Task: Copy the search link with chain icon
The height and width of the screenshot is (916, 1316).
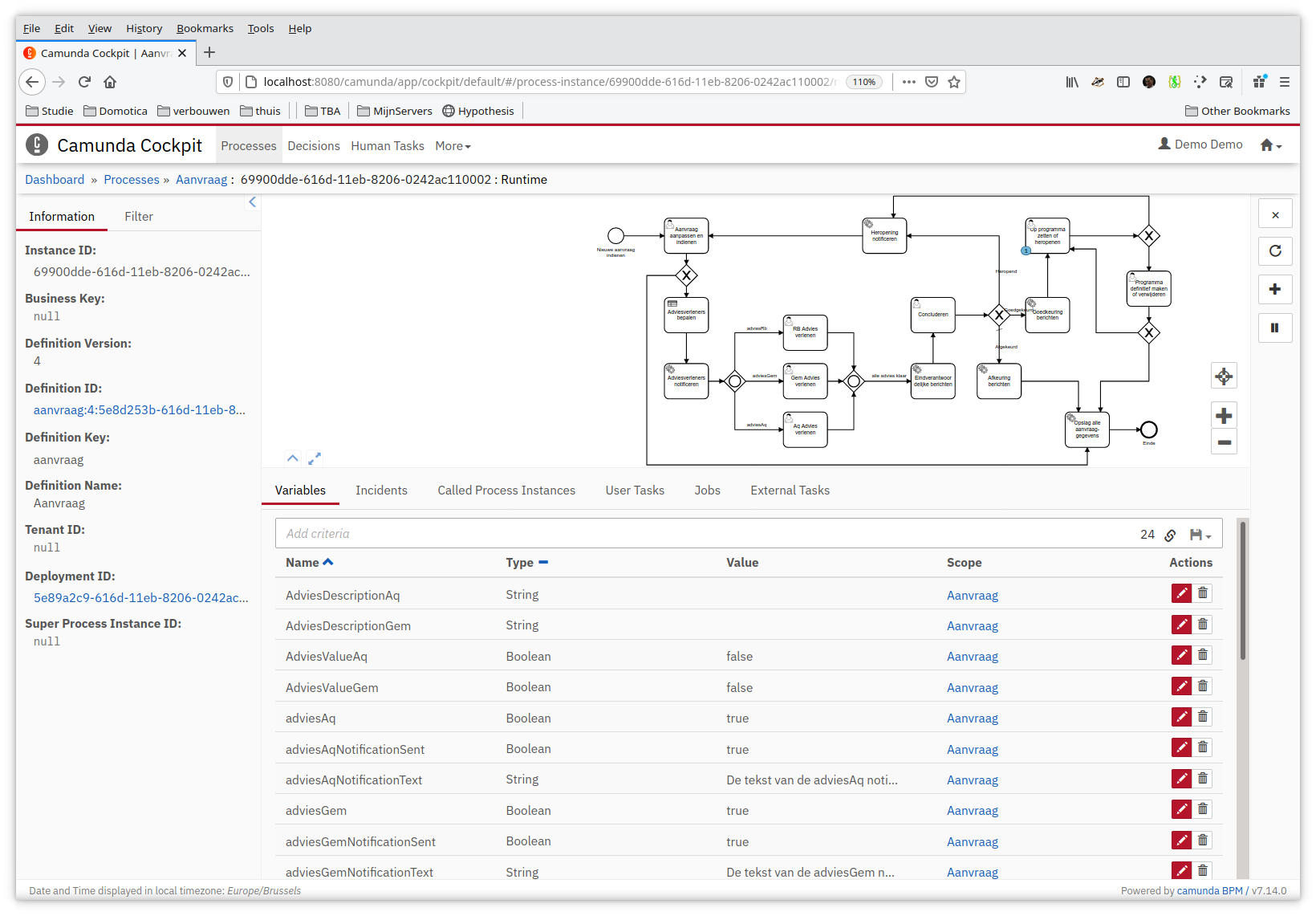Action: tap(1170, 535)
